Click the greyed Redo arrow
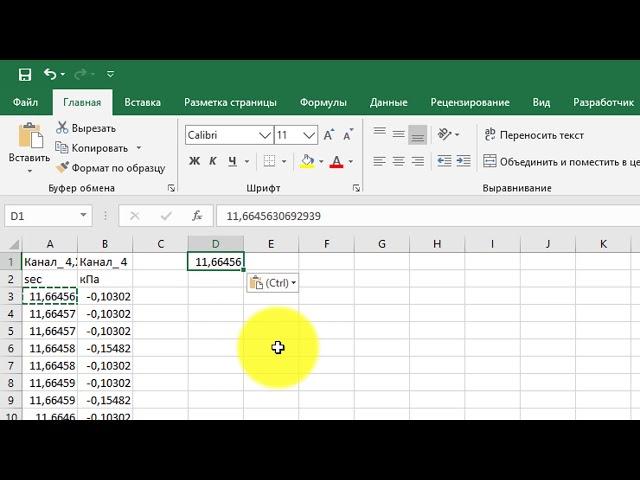This screenshot has height=480, width=640. click(x=81, y=74)
